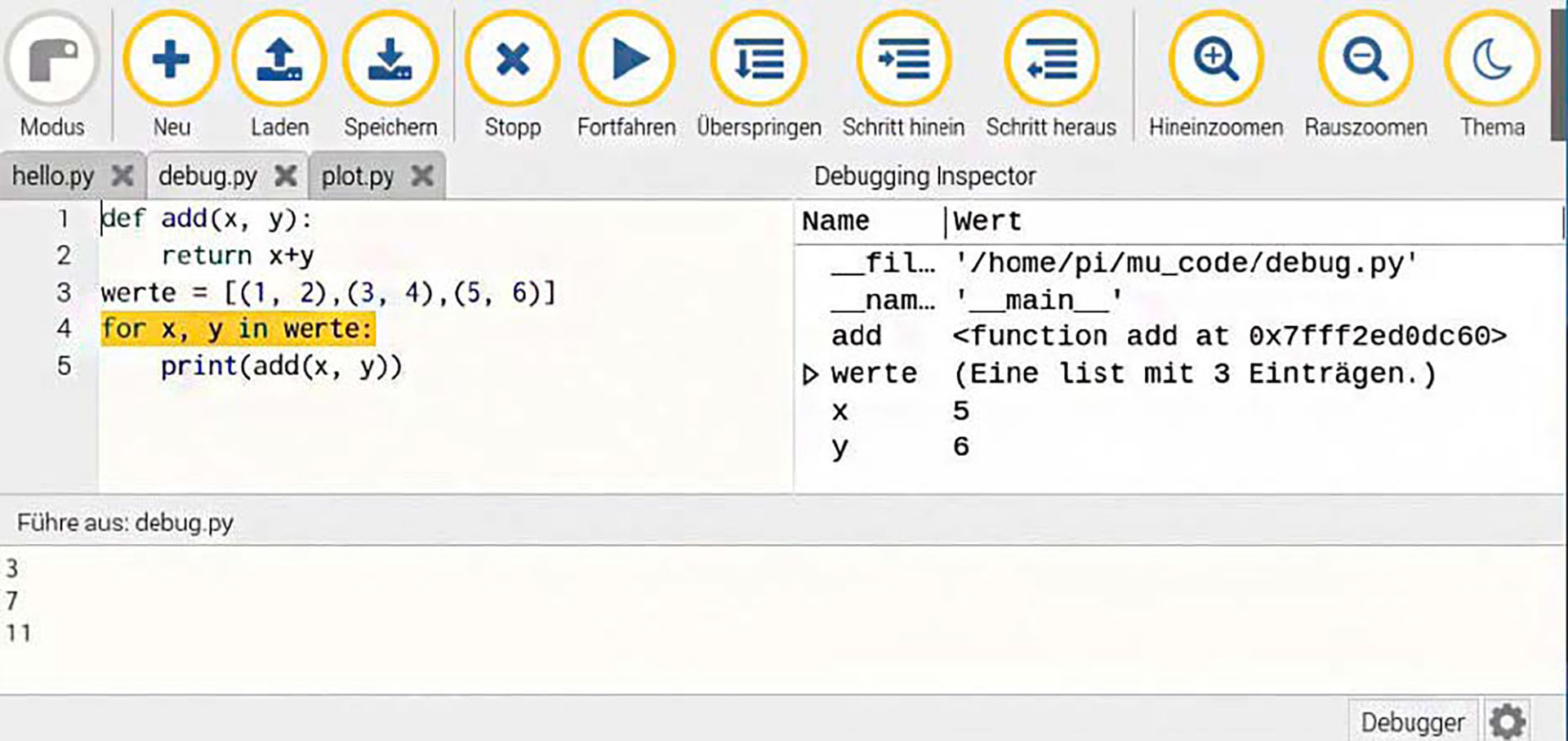Click the settings gear in bottom corner
The height and width of the screenshot is (741, 1568).
point(1507,720)
